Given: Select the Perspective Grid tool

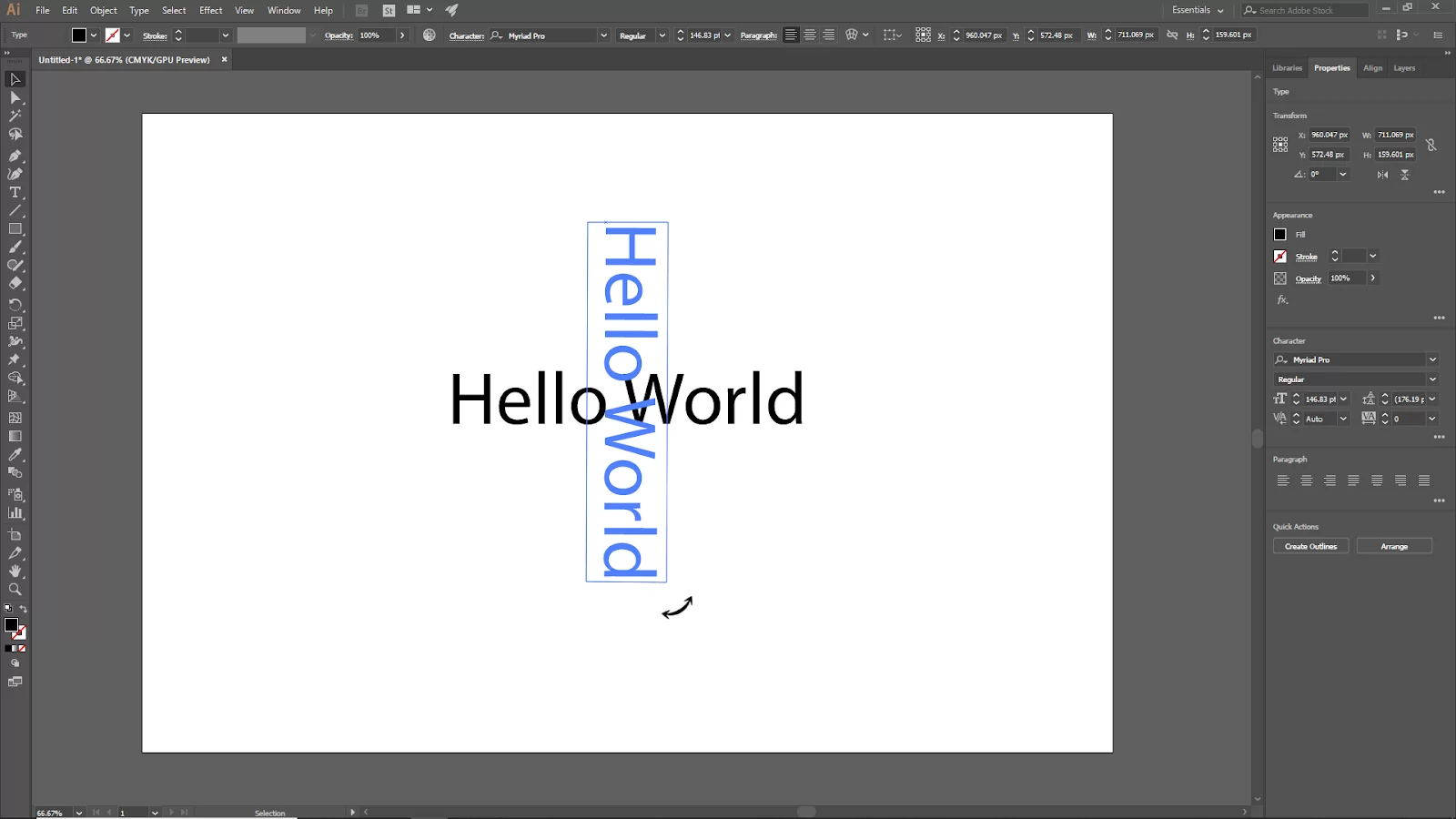Looking at the screenshot, I should pos(15,397).
